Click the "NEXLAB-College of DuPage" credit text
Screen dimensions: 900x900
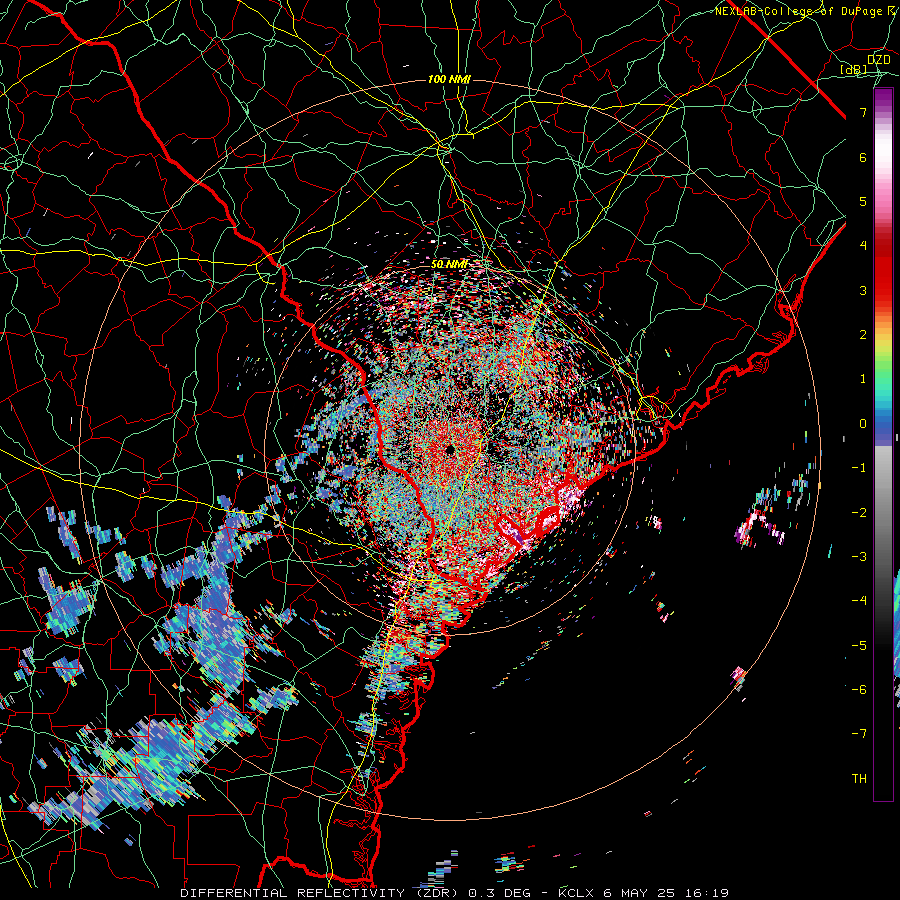click(798, 11)
